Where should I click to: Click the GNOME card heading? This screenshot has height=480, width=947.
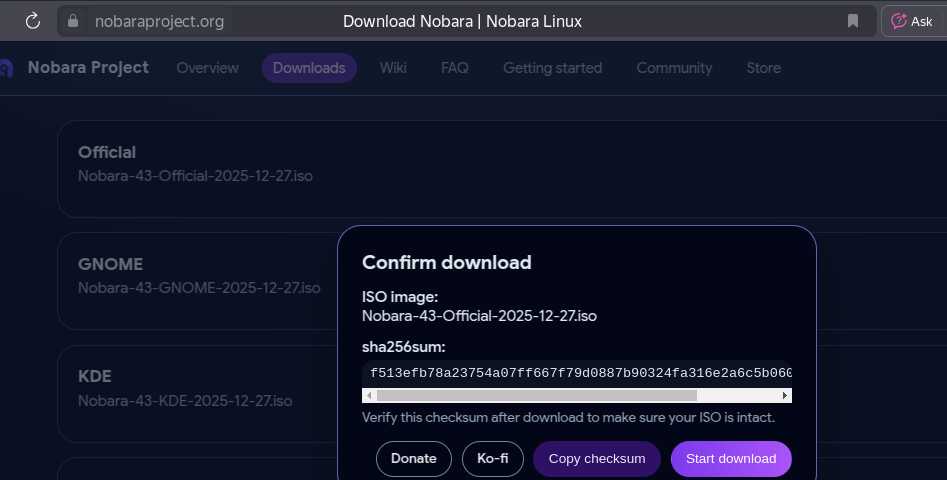pos(111,264)
